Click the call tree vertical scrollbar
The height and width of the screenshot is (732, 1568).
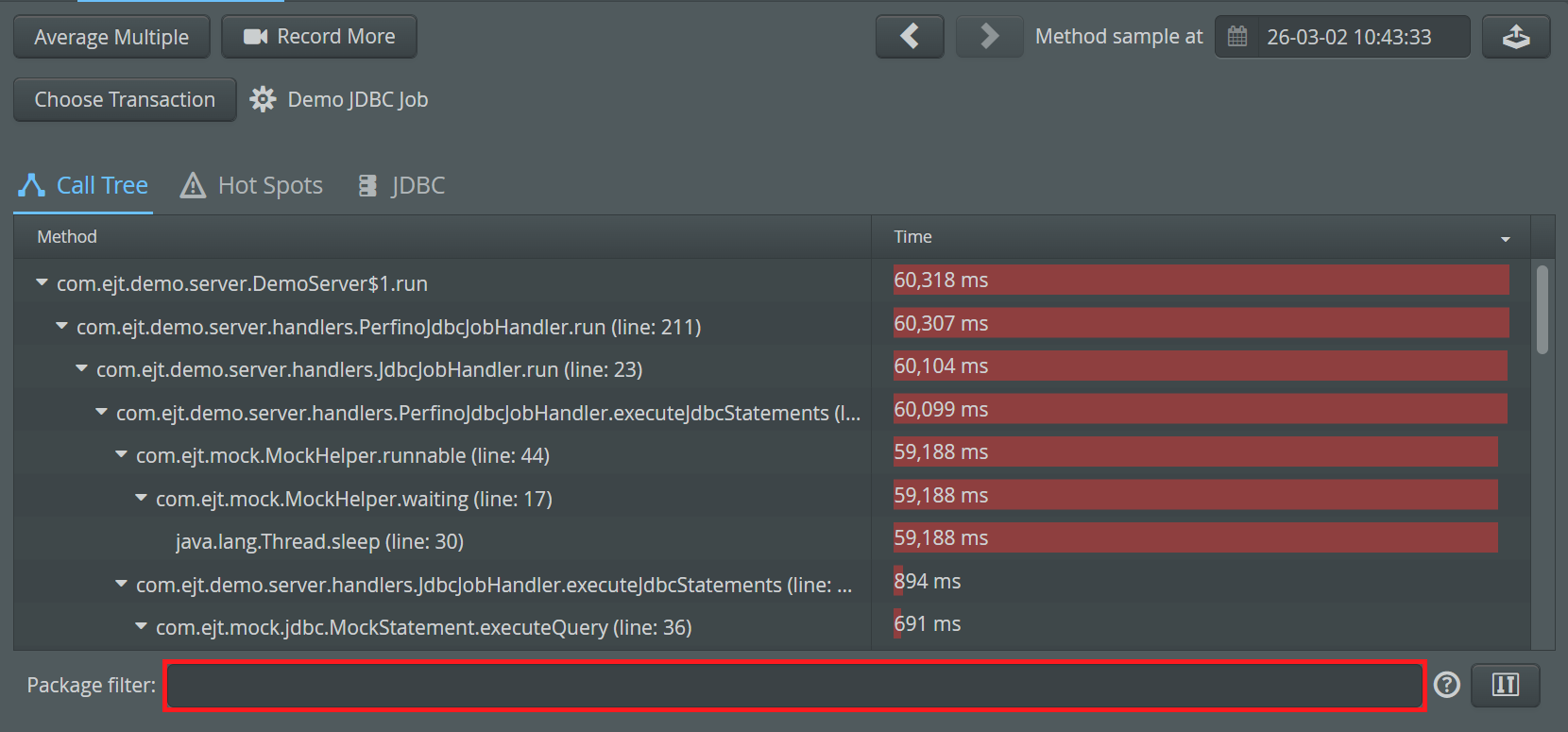click(x=1542, y=310)
